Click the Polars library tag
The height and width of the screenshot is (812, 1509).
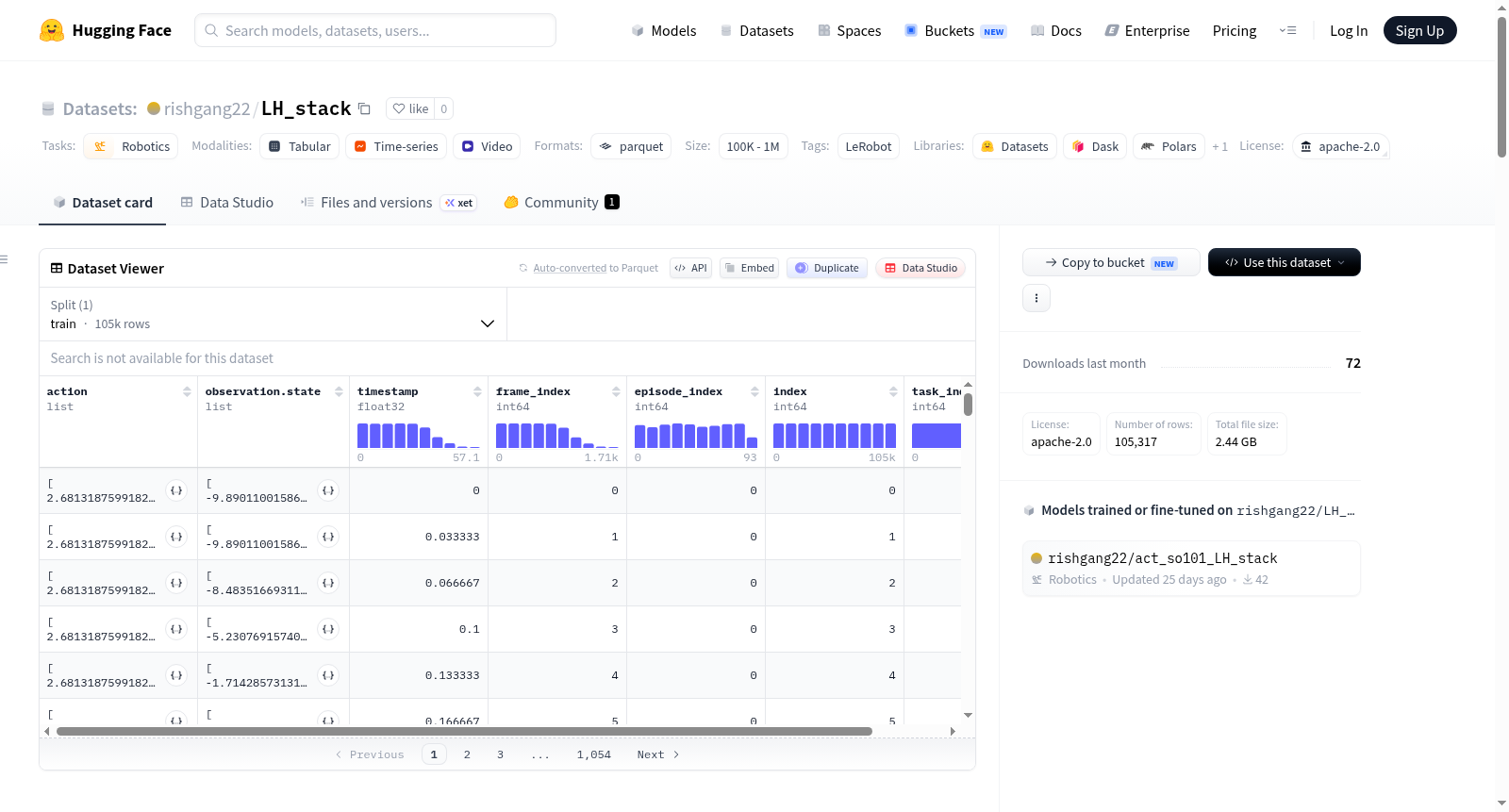[x=1169, y=146]
